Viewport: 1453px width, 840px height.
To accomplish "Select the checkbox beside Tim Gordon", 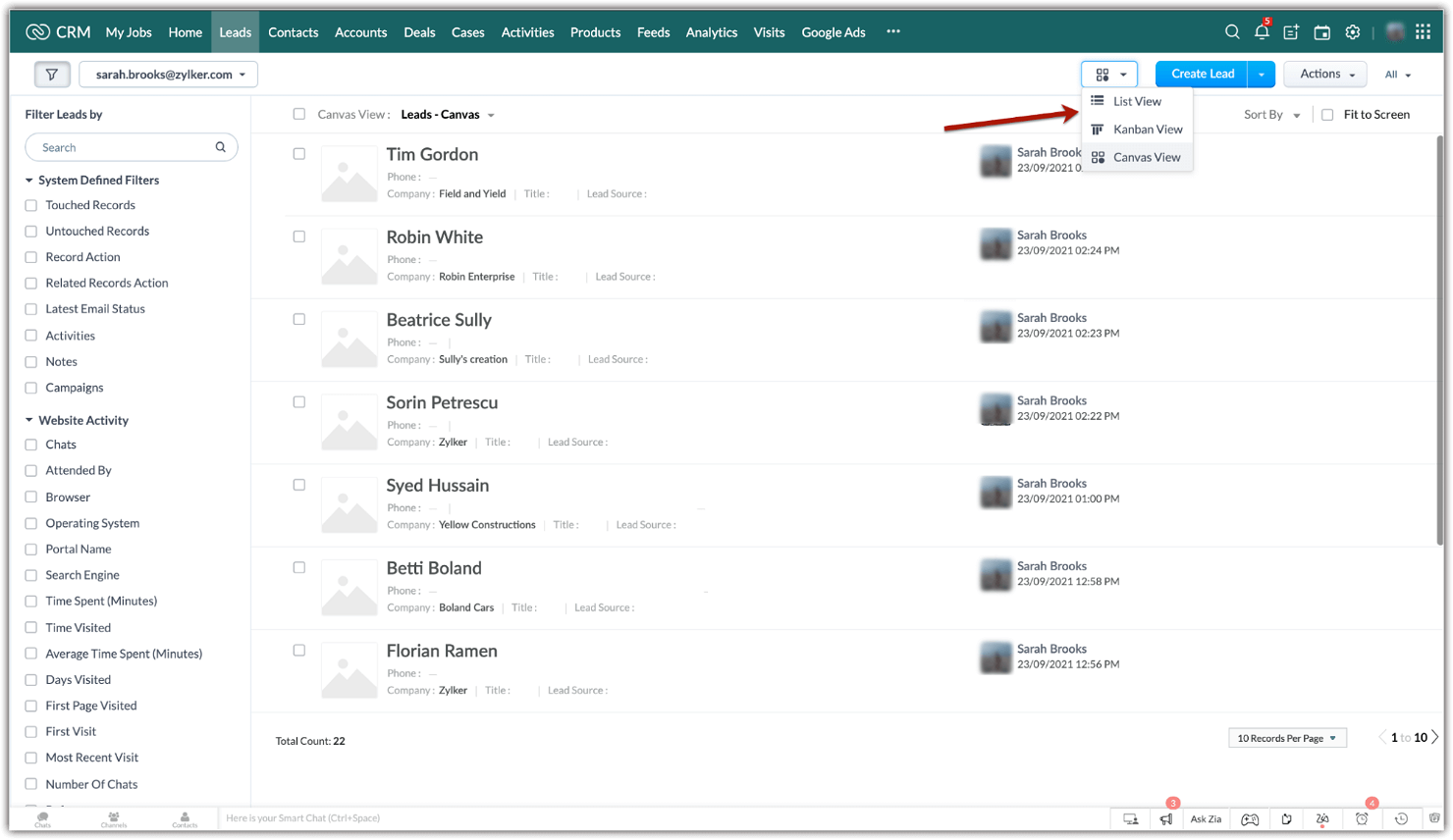I will click(299, 153).
